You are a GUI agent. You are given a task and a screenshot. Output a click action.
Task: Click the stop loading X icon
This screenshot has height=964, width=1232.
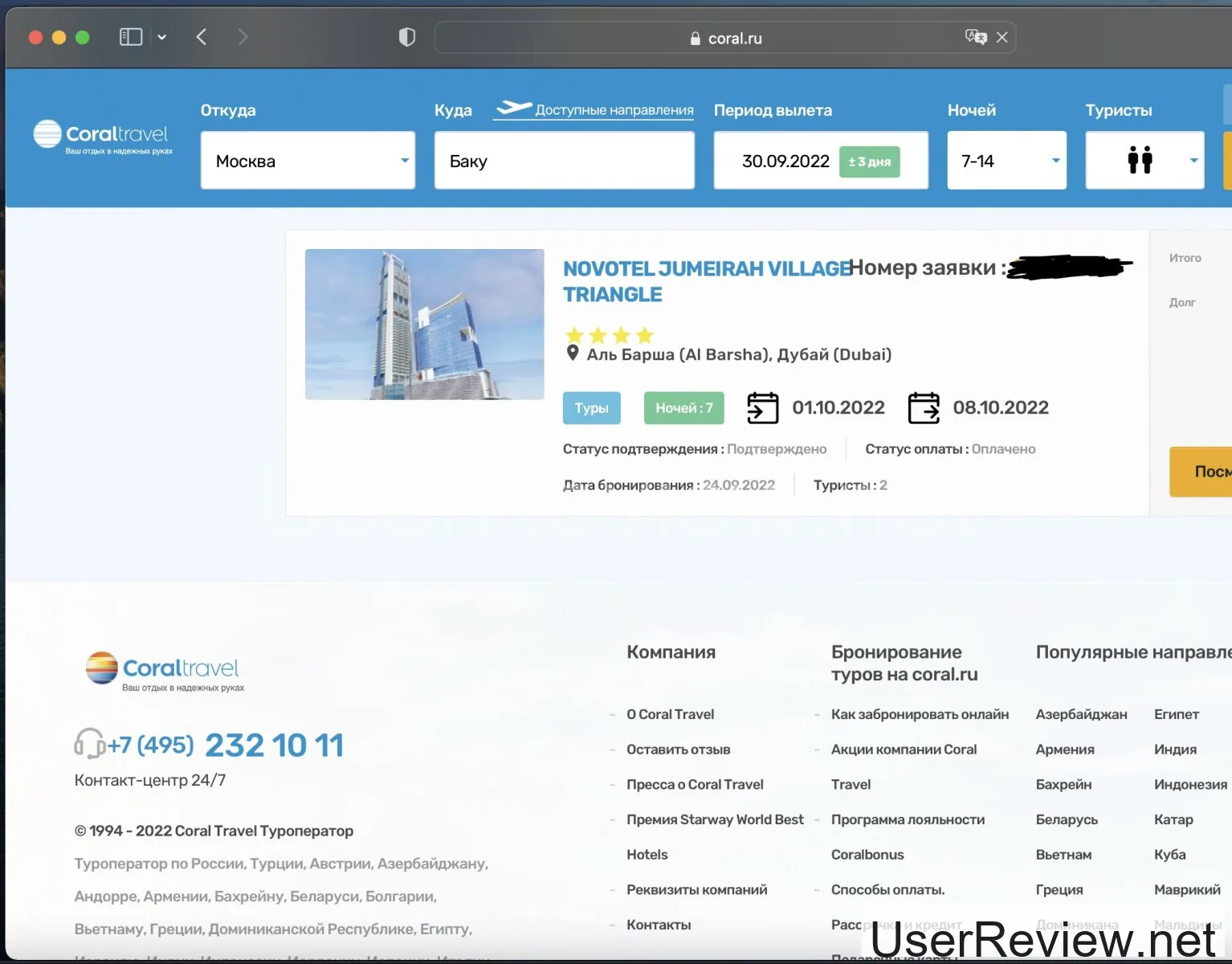click(1002, 37)
